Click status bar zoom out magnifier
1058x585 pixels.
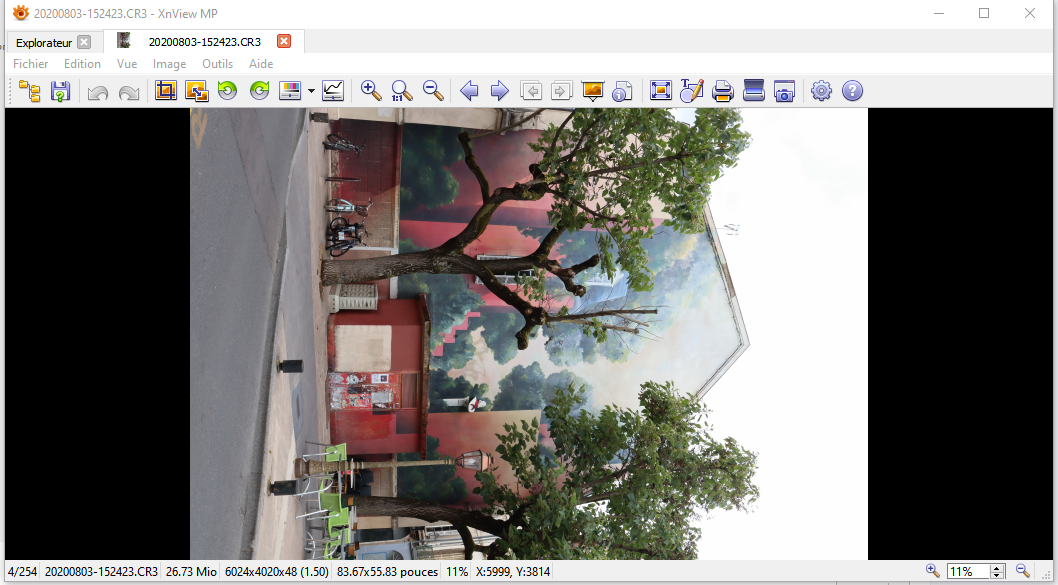click(x=1022, y=571)
